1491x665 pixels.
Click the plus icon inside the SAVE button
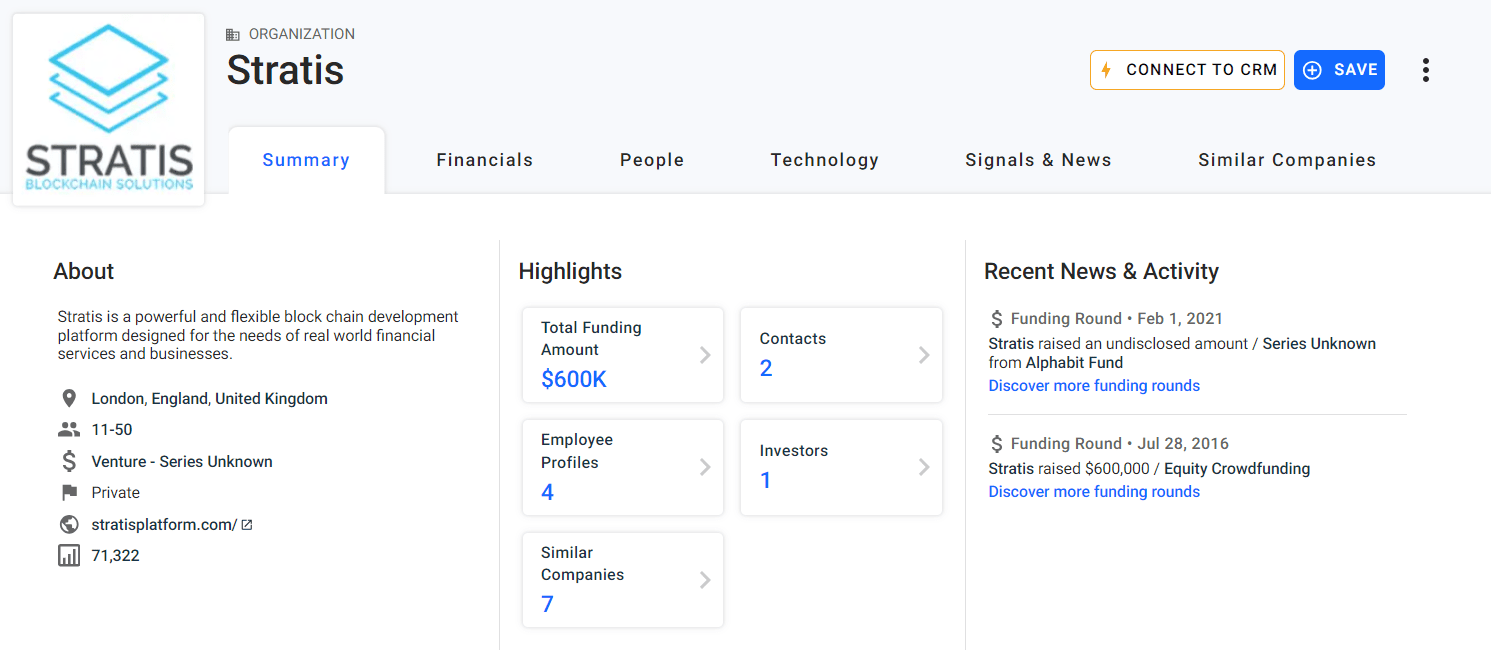[x=1312, y=70]
